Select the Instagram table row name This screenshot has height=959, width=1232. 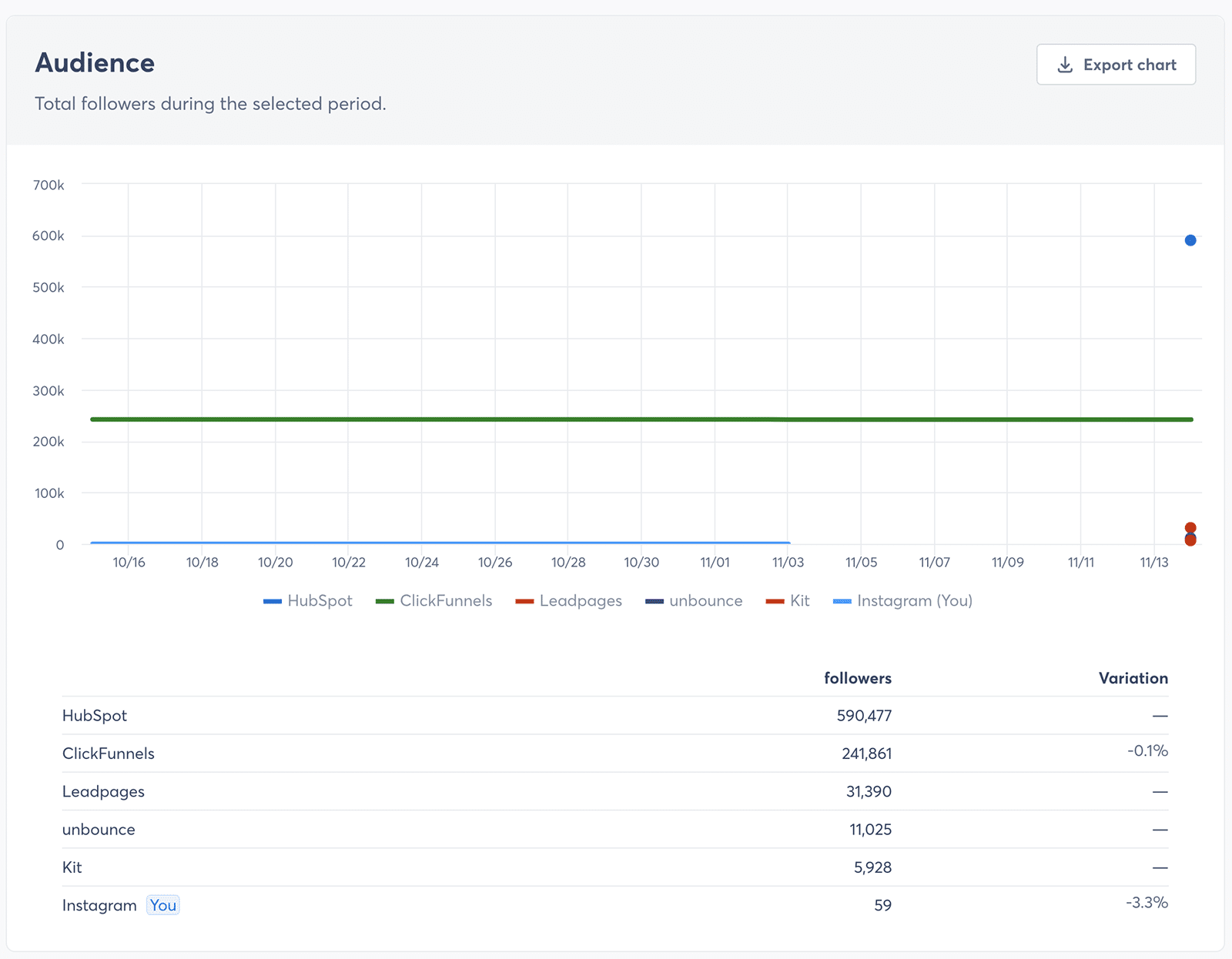(x=99, y=905)
